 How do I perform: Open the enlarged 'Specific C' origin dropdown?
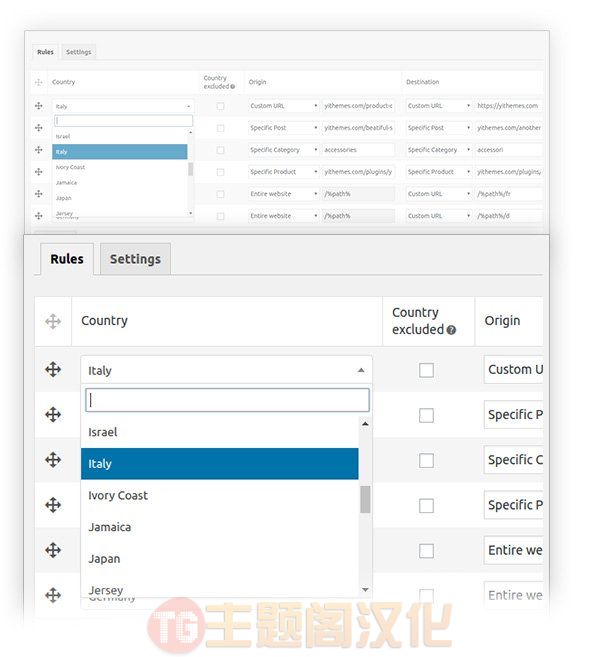click(514, 460)
